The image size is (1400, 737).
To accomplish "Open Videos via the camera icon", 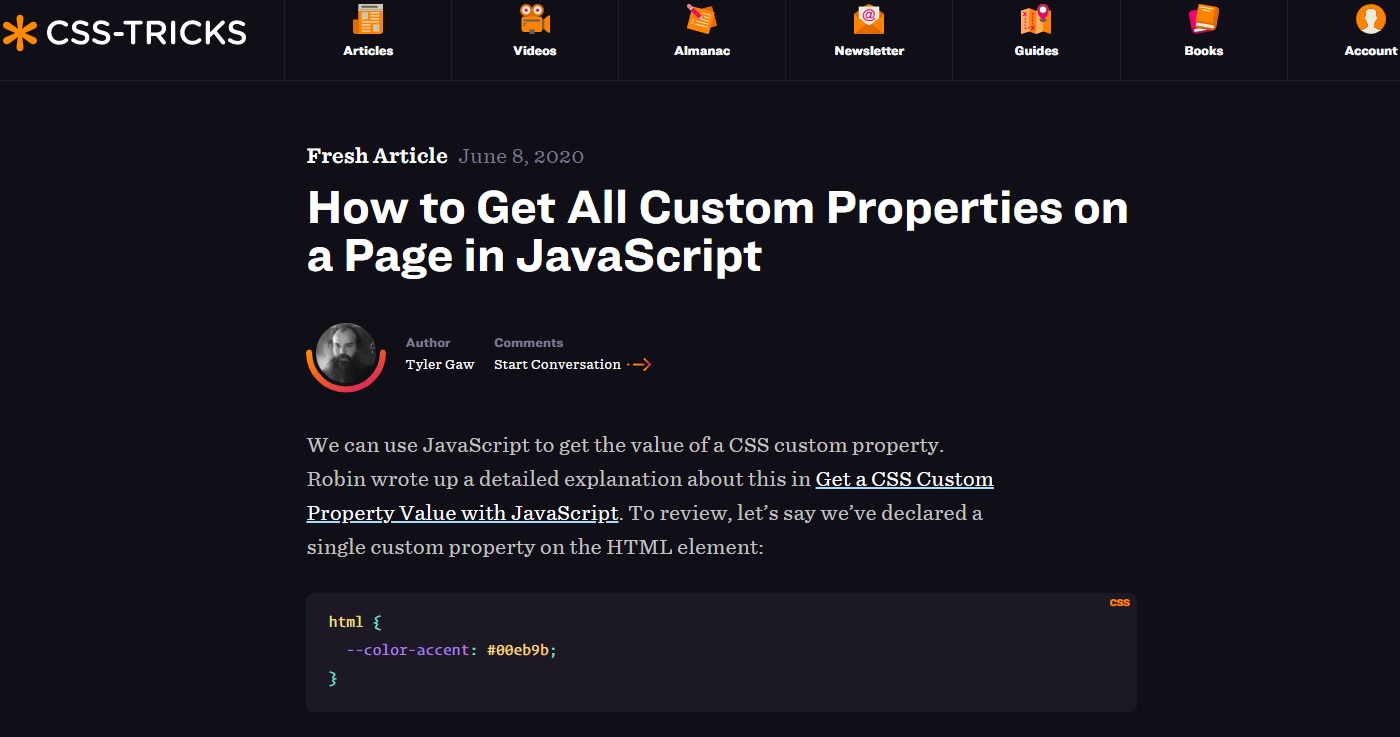I will (x=534, y=19).
